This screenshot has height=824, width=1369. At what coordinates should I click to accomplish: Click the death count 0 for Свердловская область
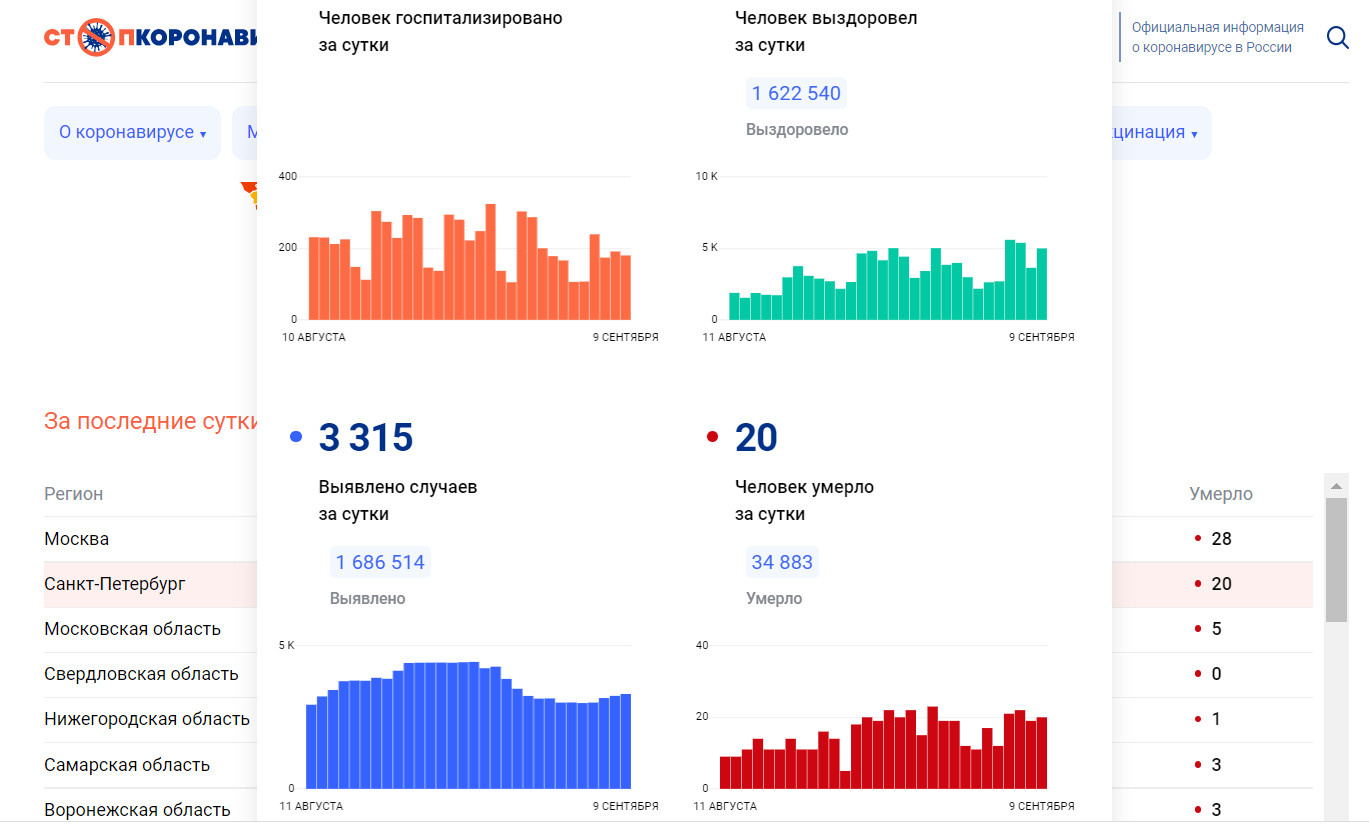pyautogui.click(x=1216, y=674)
